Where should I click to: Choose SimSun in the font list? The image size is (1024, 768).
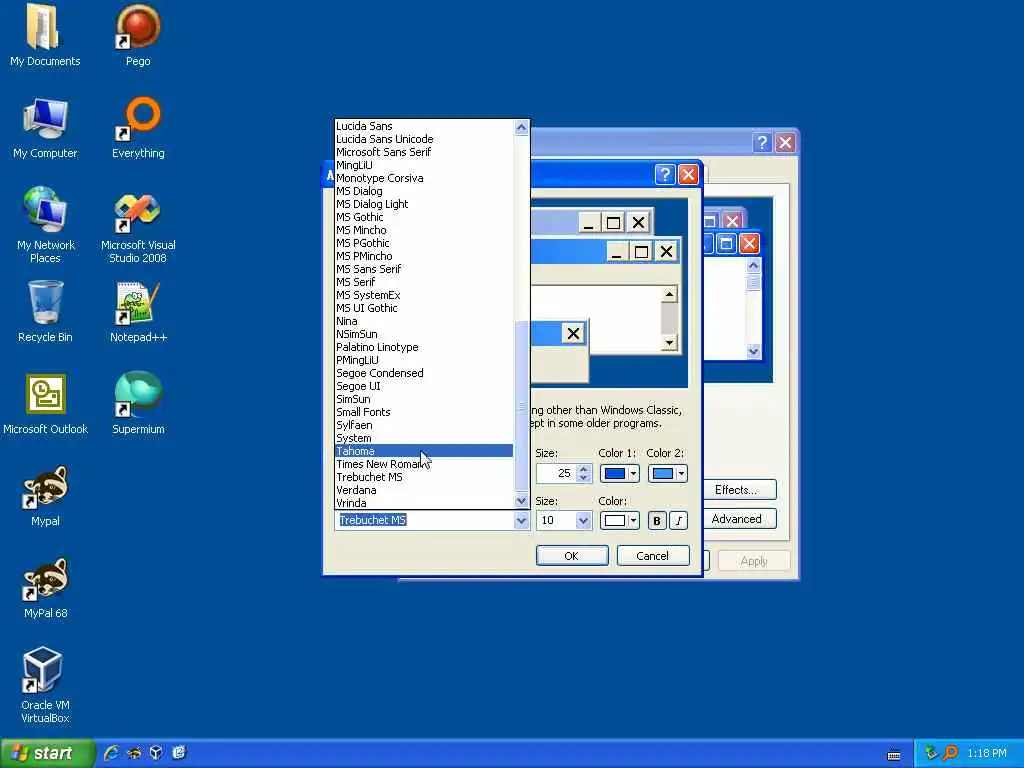pos(424,399)
